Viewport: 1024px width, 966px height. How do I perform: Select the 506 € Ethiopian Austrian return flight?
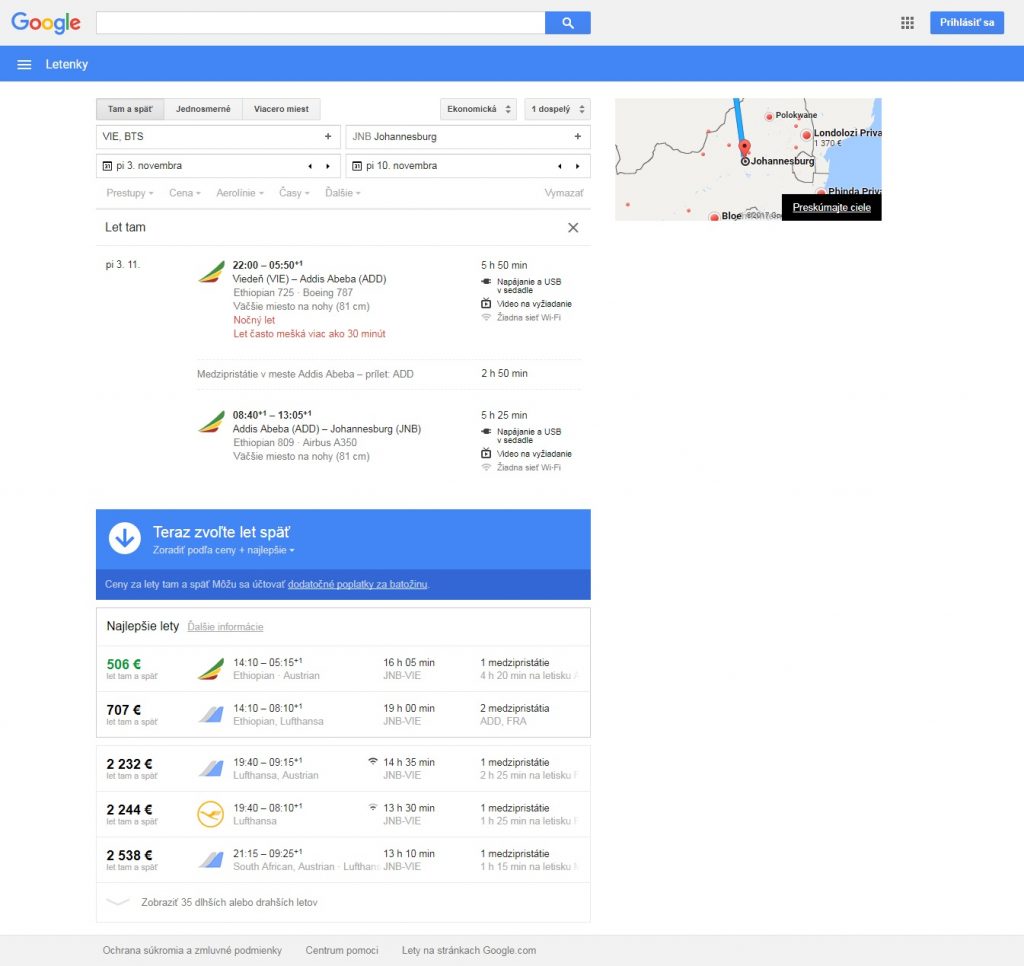343,669
